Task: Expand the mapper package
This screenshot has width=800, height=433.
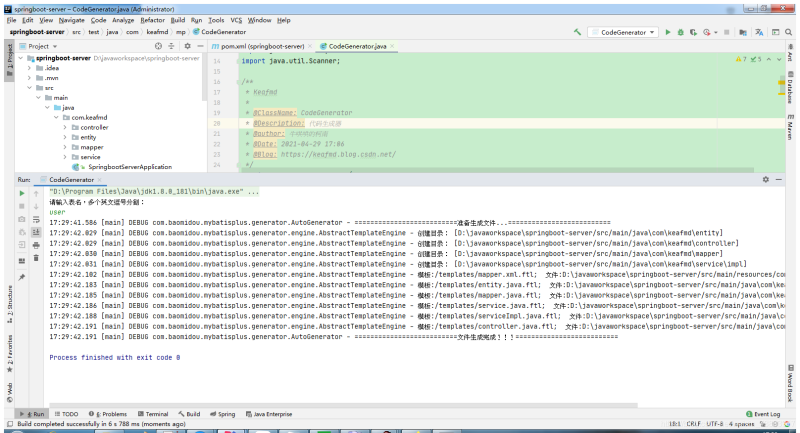Action: [65, 147]
